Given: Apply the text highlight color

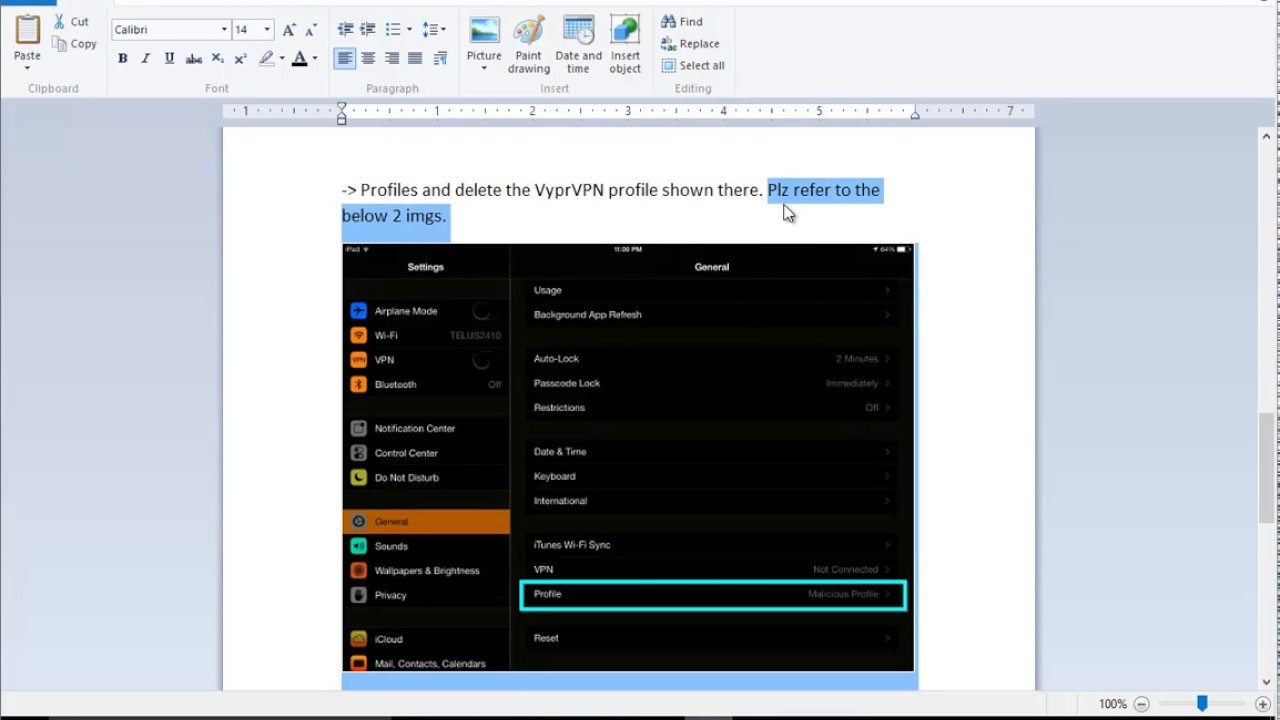Looking at the screenshot, I should point(266,59).
